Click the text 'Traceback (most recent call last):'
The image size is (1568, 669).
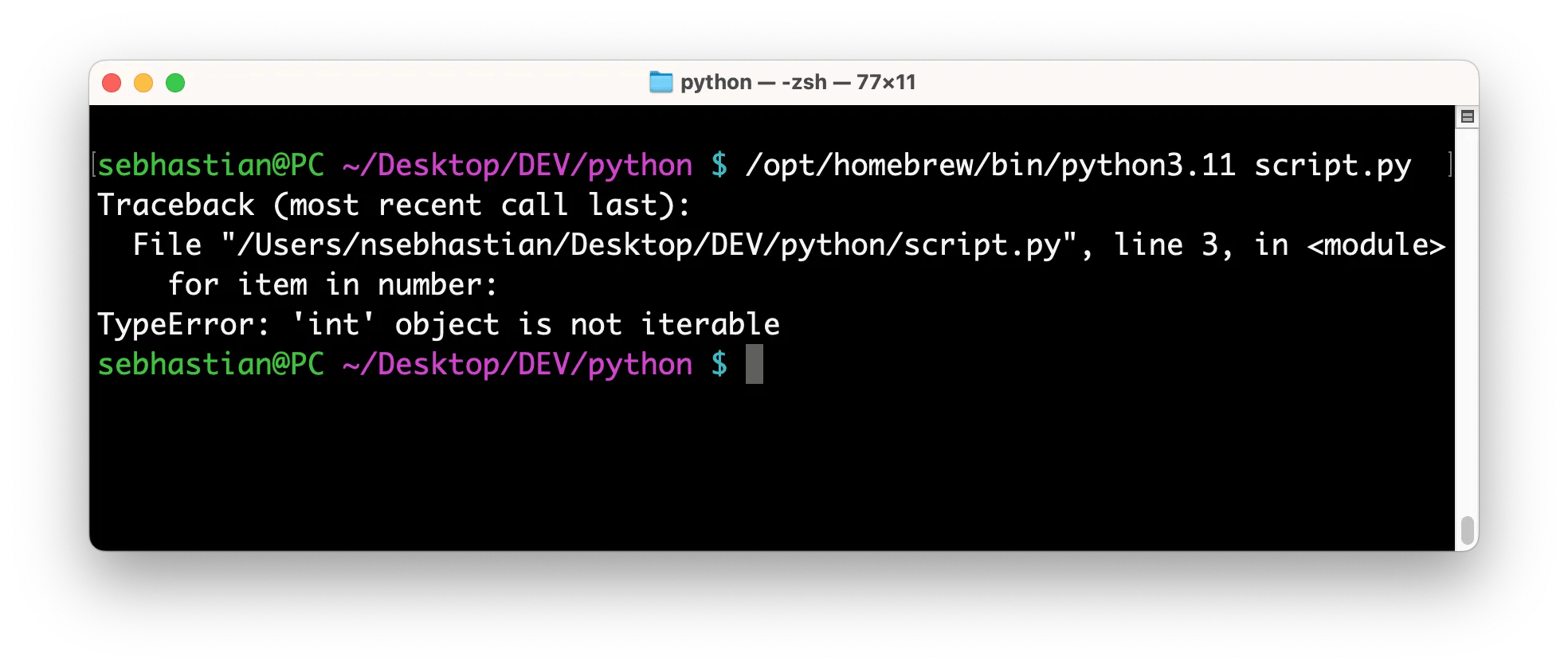394,205
